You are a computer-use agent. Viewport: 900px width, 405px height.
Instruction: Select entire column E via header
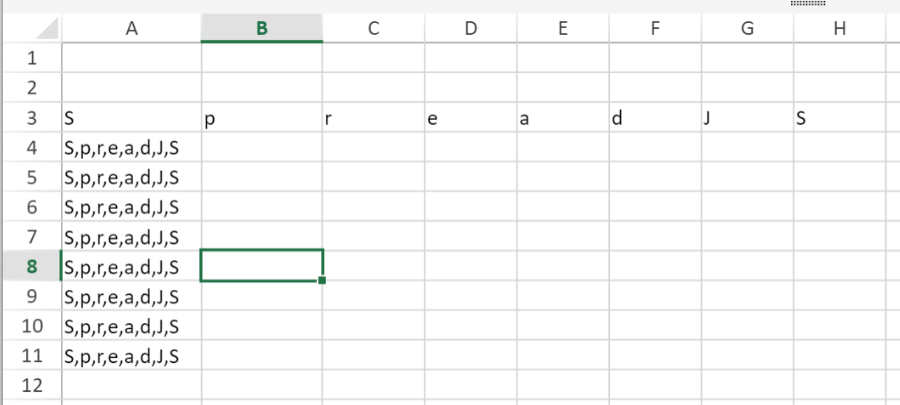(x=563, y=29)
